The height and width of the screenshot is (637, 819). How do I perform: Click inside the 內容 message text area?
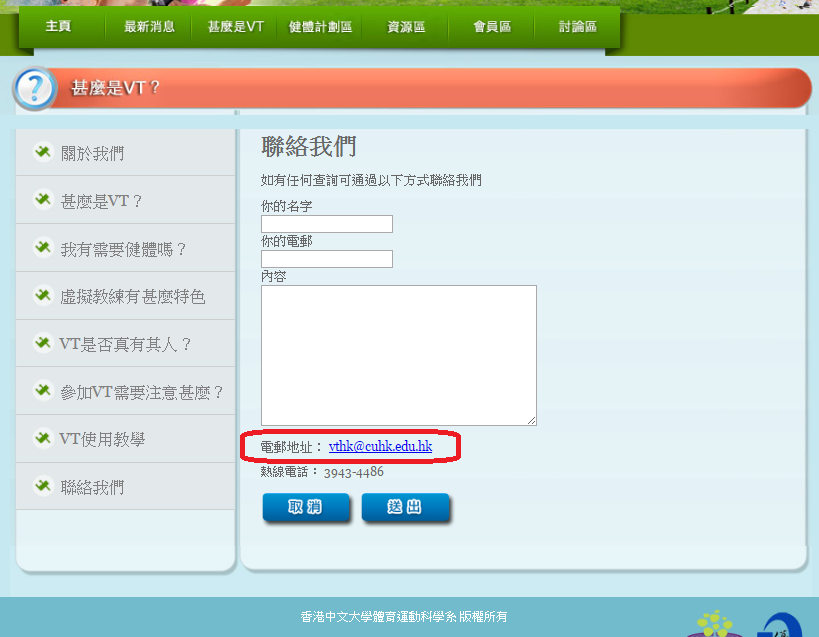(398, 355)
